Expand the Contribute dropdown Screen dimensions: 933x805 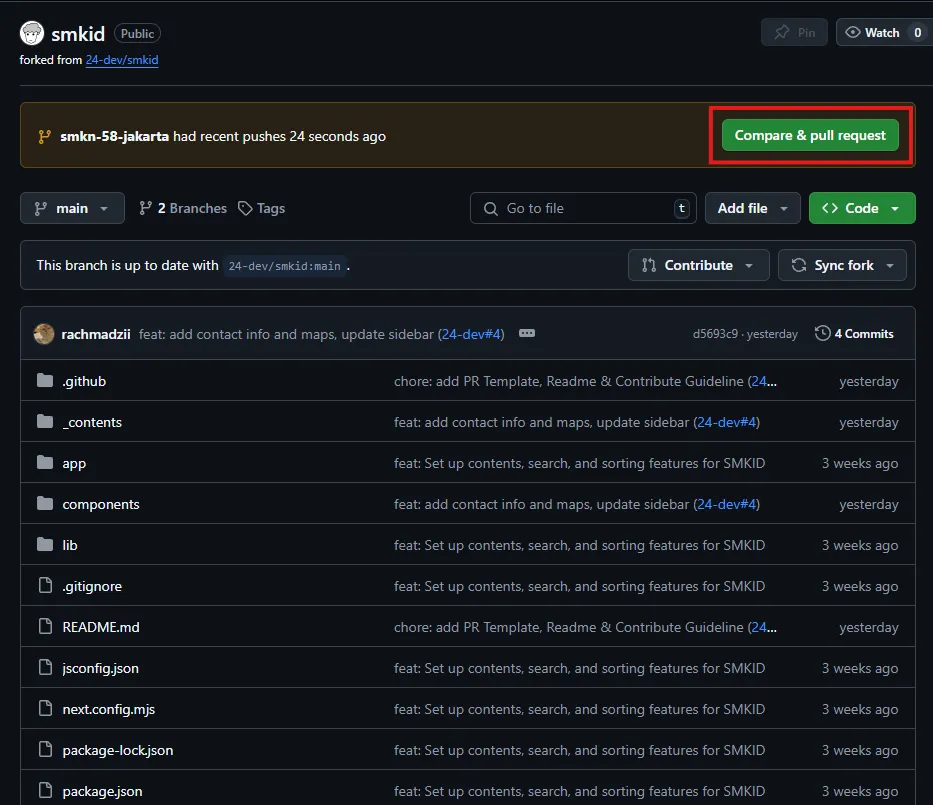pyautogui.click(x=698, y=265)
